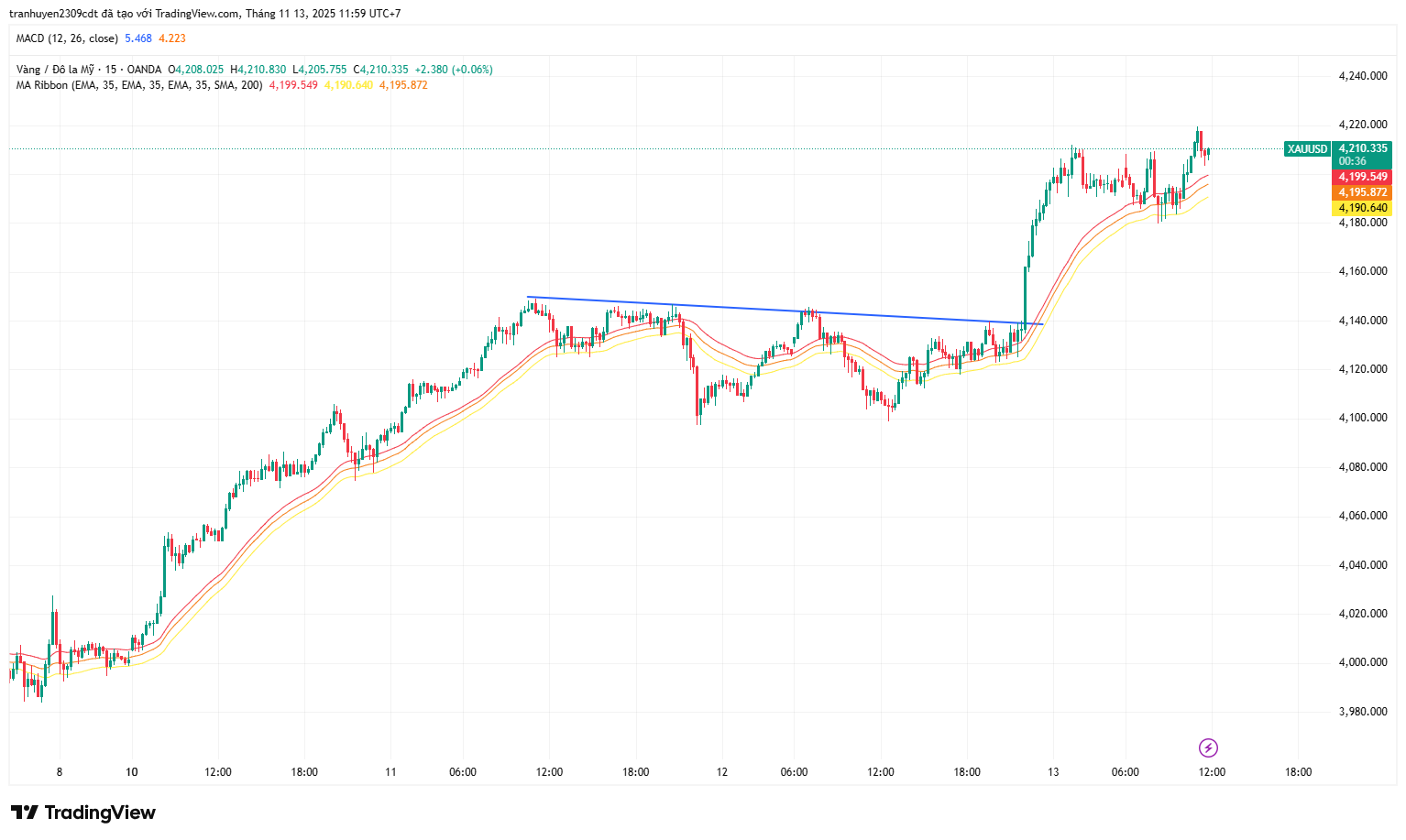The image size is (1406, 840).
Task: Click the green XAUUSD symbol tag
Action: [1307, 149]
